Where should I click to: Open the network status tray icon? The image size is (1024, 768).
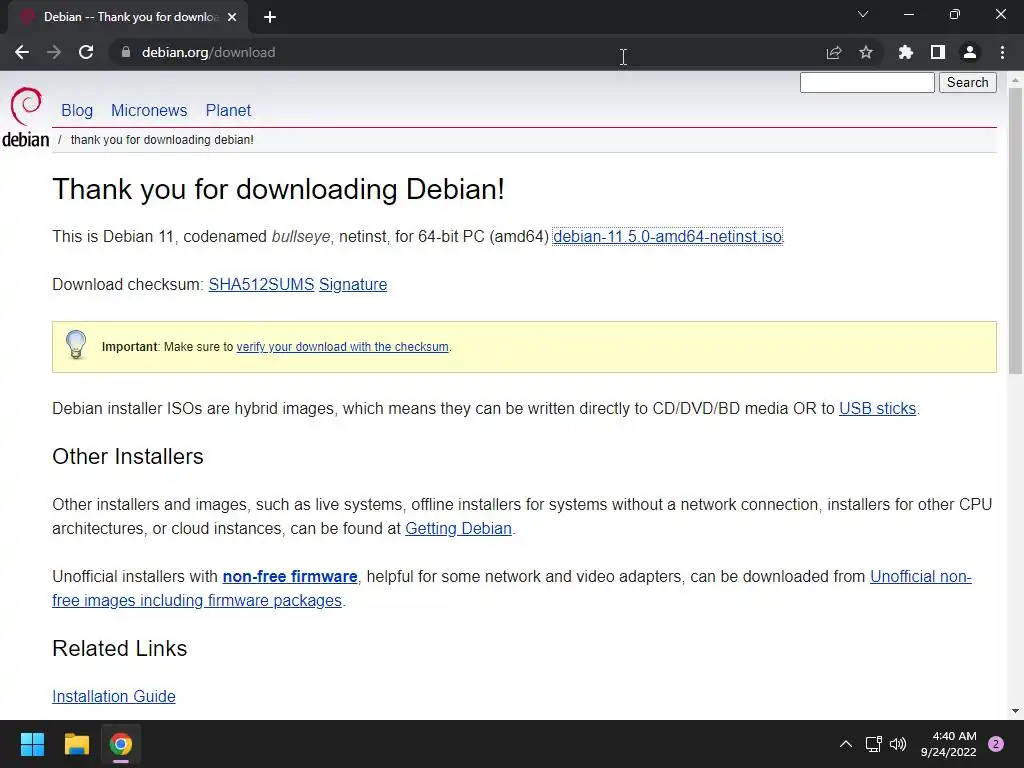[874, 744]
